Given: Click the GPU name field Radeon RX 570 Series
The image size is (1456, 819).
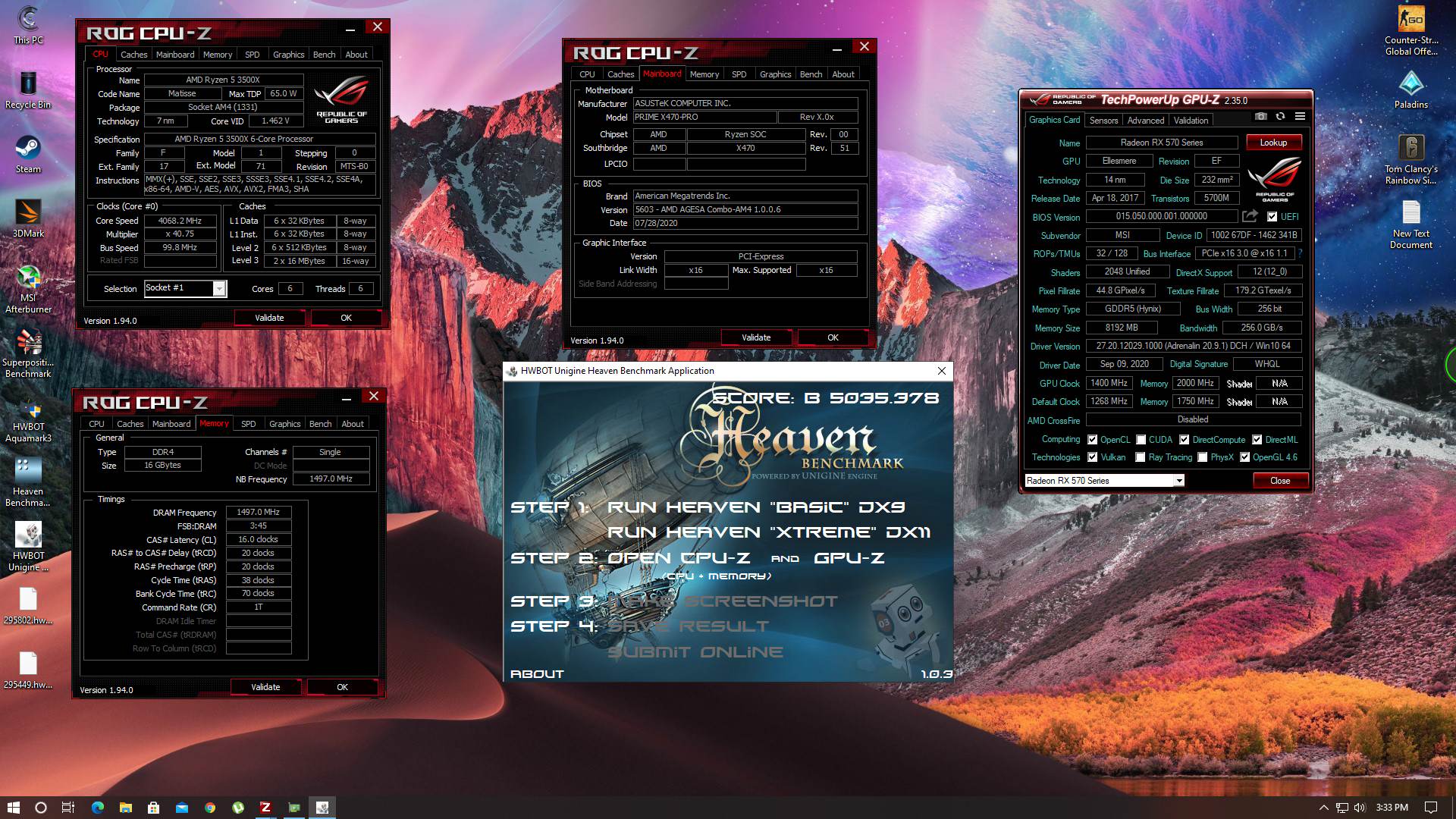Looking at the screenshot, I should 1161,143.
